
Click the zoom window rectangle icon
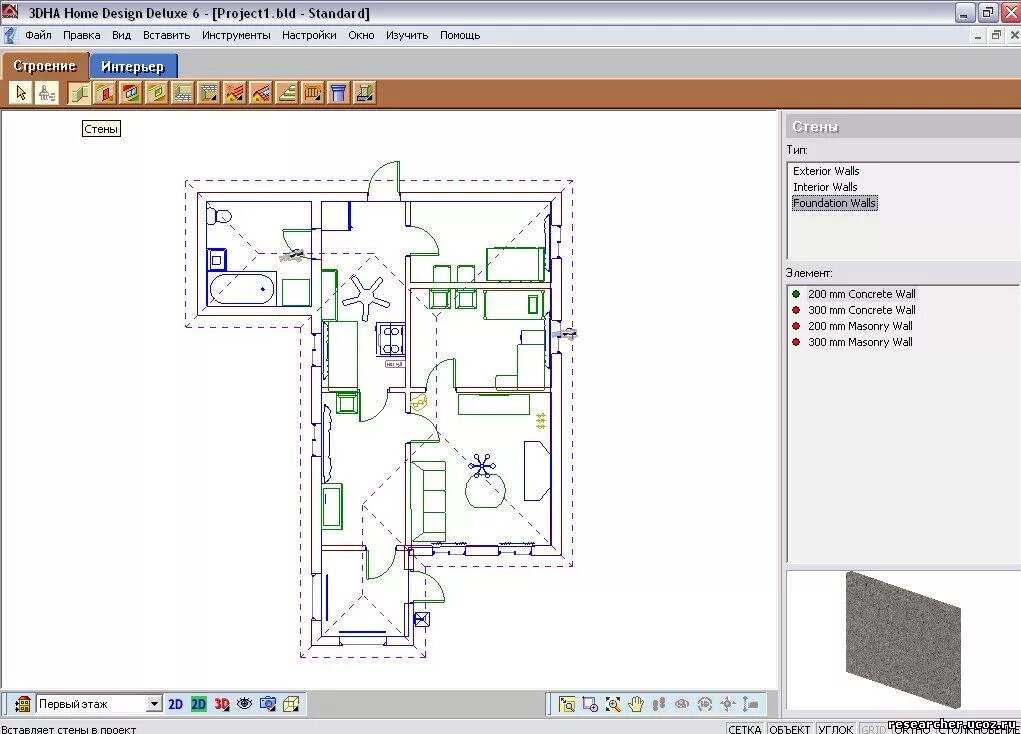[590, 704]
